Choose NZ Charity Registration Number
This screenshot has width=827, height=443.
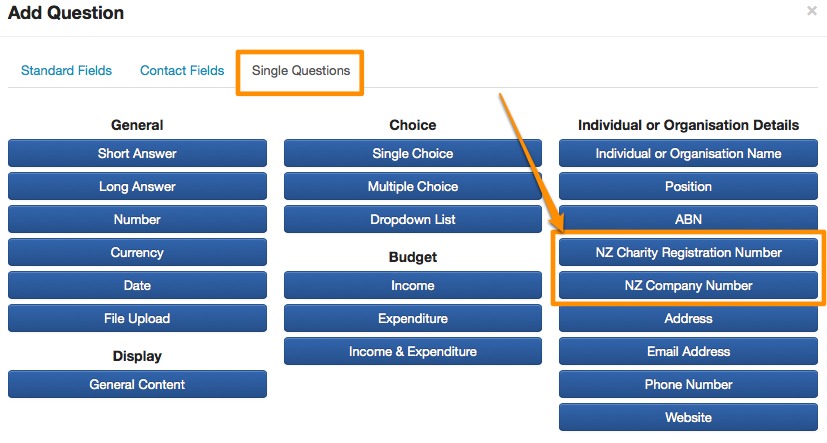[688, 253]
